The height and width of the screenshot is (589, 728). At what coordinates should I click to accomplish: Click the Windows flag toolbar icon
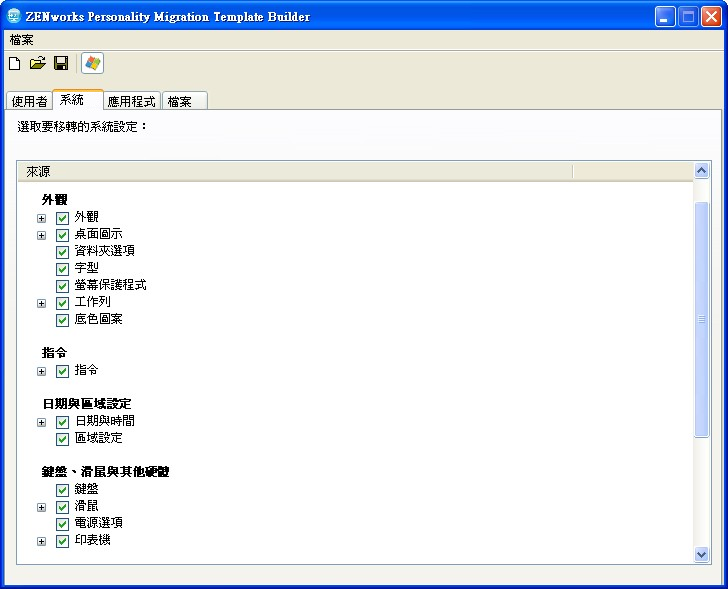point(92,63)
